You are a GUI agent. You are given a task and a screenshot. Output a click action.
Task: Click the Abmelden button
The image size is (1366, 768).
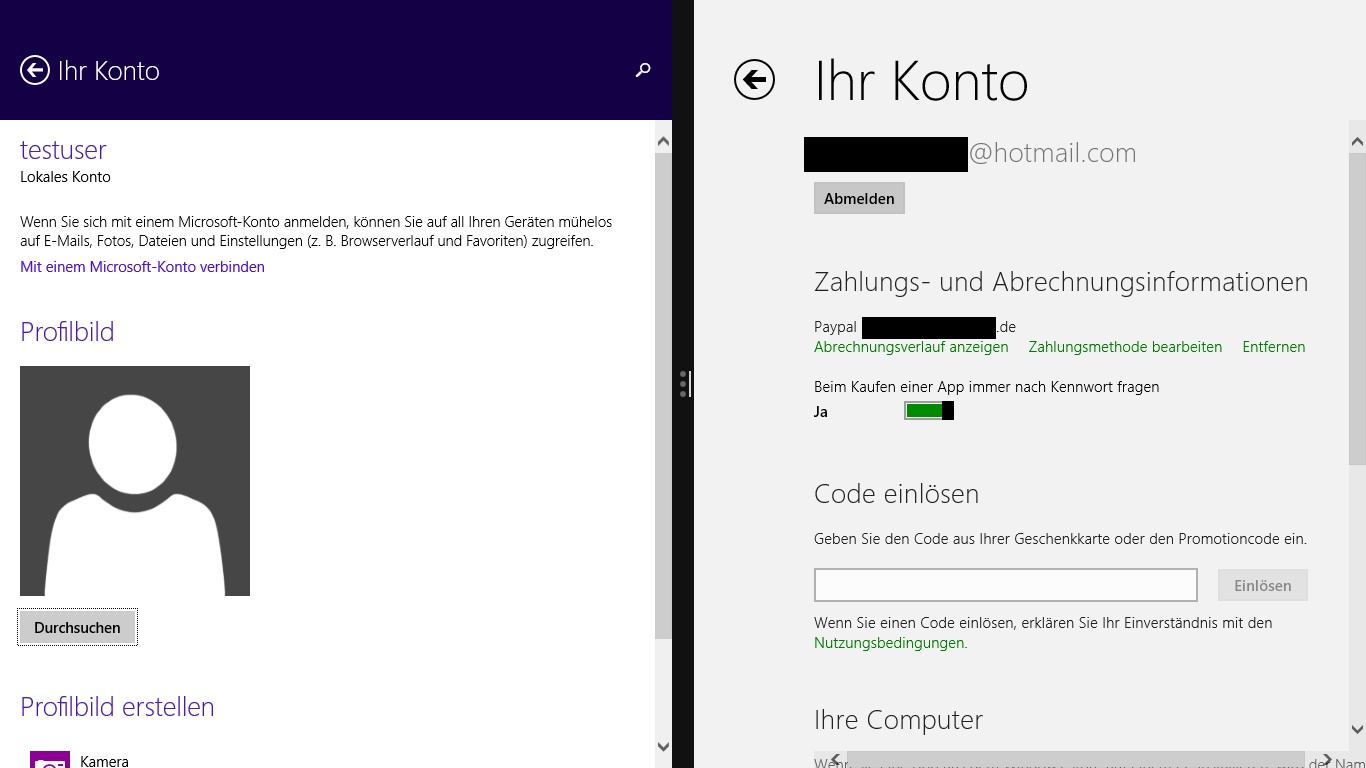pyautogui.click(x=859, y=198)
